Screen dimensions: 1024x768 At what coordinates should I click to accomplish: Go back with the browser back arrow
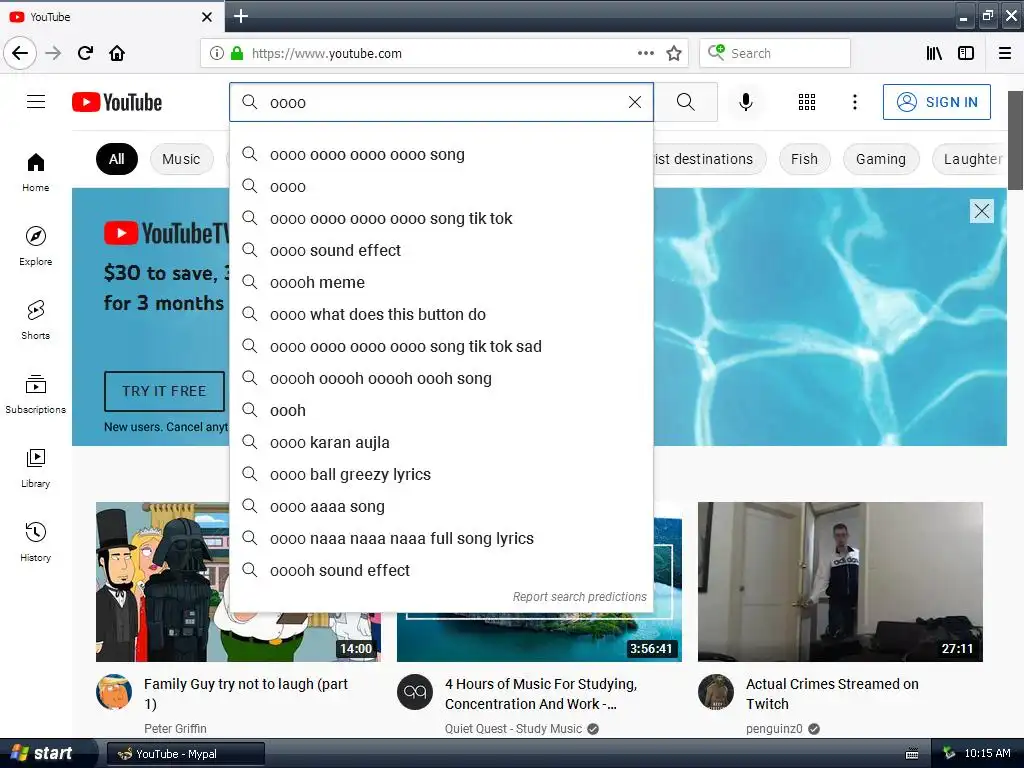coord(20,53)
